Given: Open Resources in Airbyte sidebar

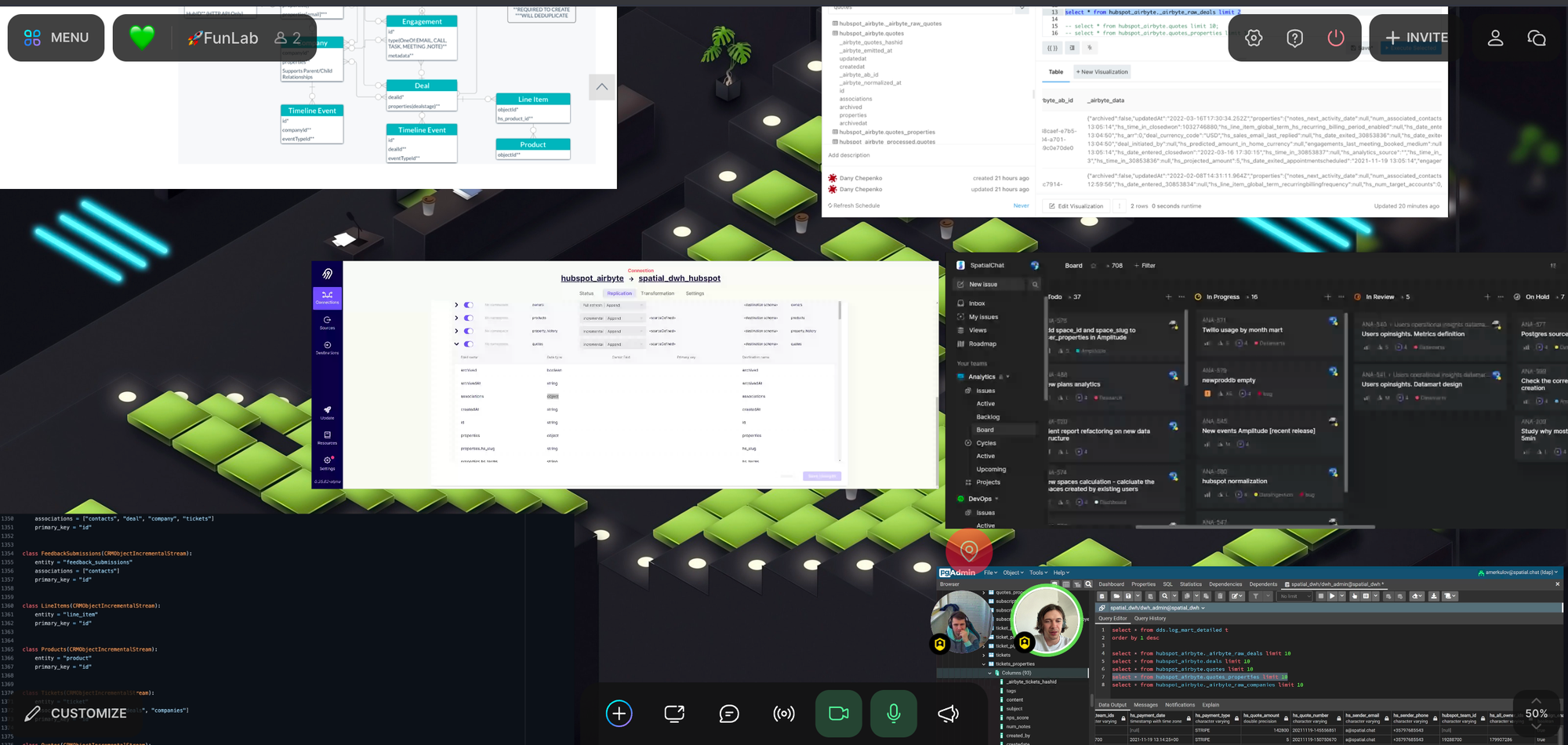Looking at the screenshot, I should [327, 438].
